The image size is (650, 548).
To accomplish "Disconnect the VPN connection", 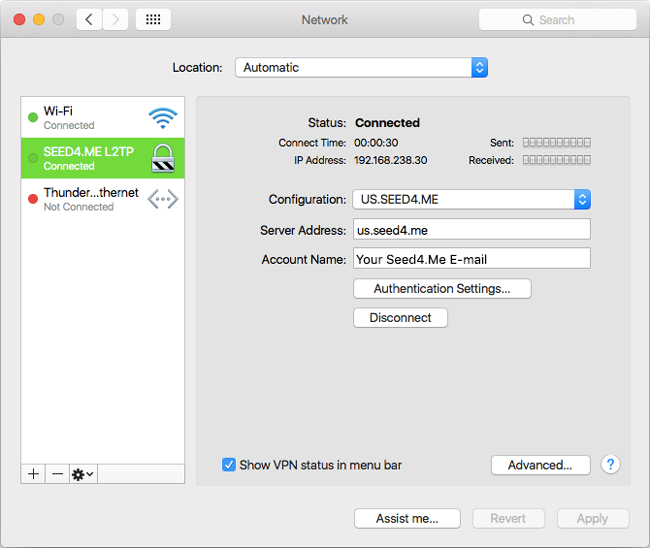I will [400, 318].
